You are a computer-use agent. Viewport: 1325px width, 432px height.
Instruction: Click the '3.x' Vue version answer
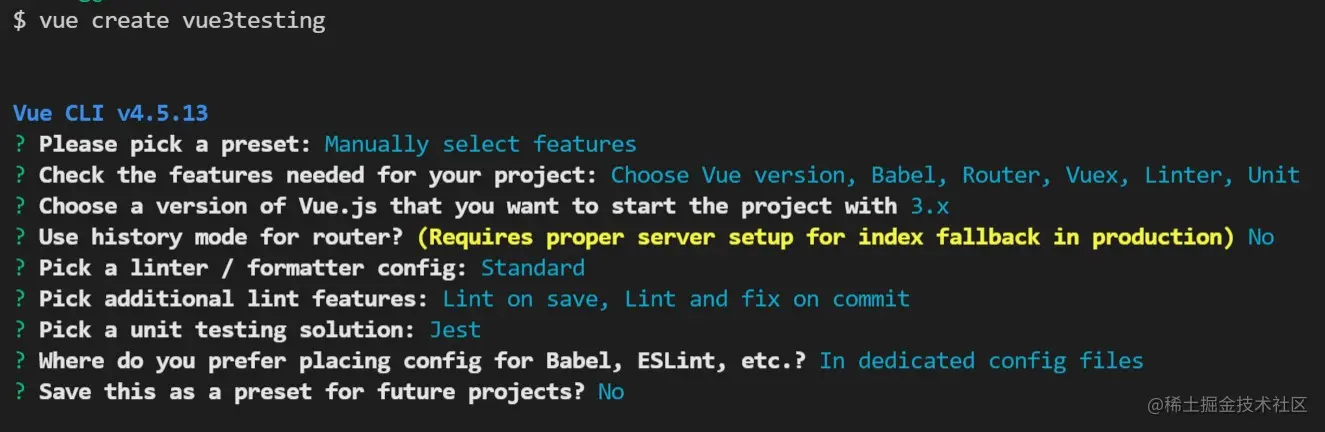930,207
